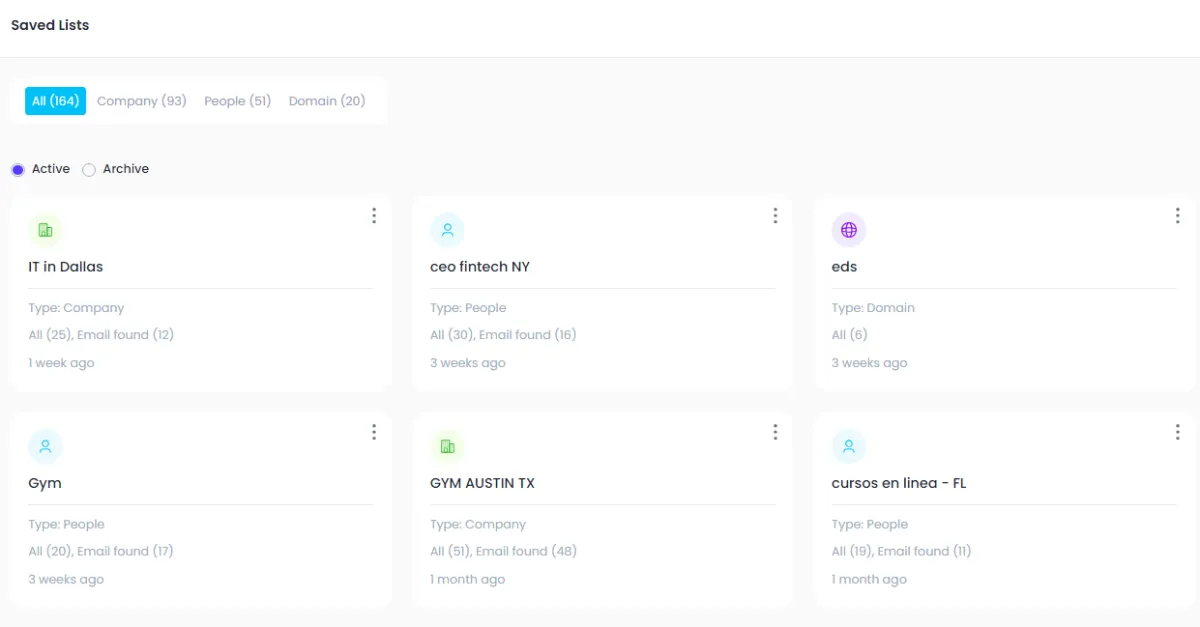Click "1 week ago" on IT in Dallas card
This screenshot has width=1200, height=627.
coord(61,363)
